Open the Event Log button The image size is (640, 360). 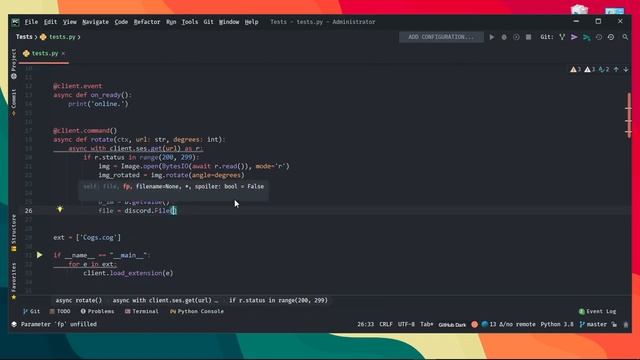click(x=597, y=311)
